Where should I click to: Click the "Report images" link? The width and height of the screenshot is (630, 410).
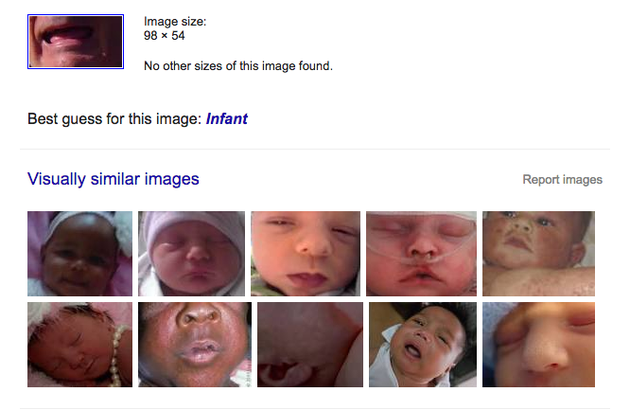tap(562, 180)
